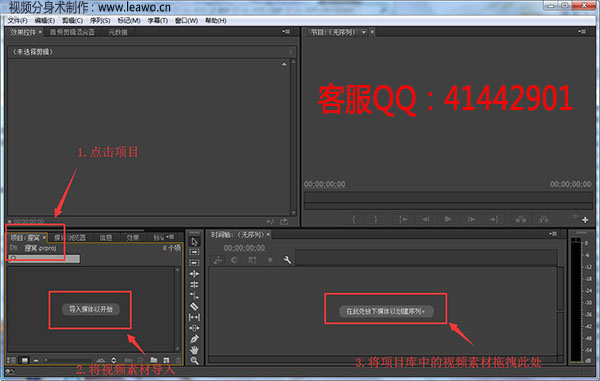Open the effect controls panel flyout menu

click(286, 32)
